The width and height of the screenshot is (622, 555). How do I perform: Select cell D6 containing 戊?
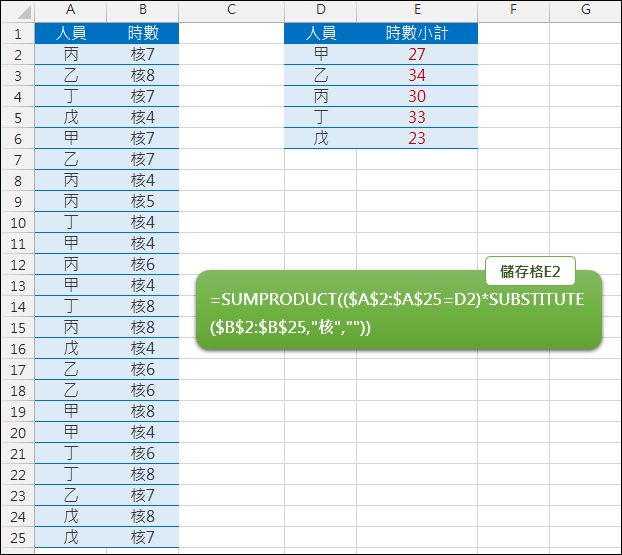click(x=321, y=138)
